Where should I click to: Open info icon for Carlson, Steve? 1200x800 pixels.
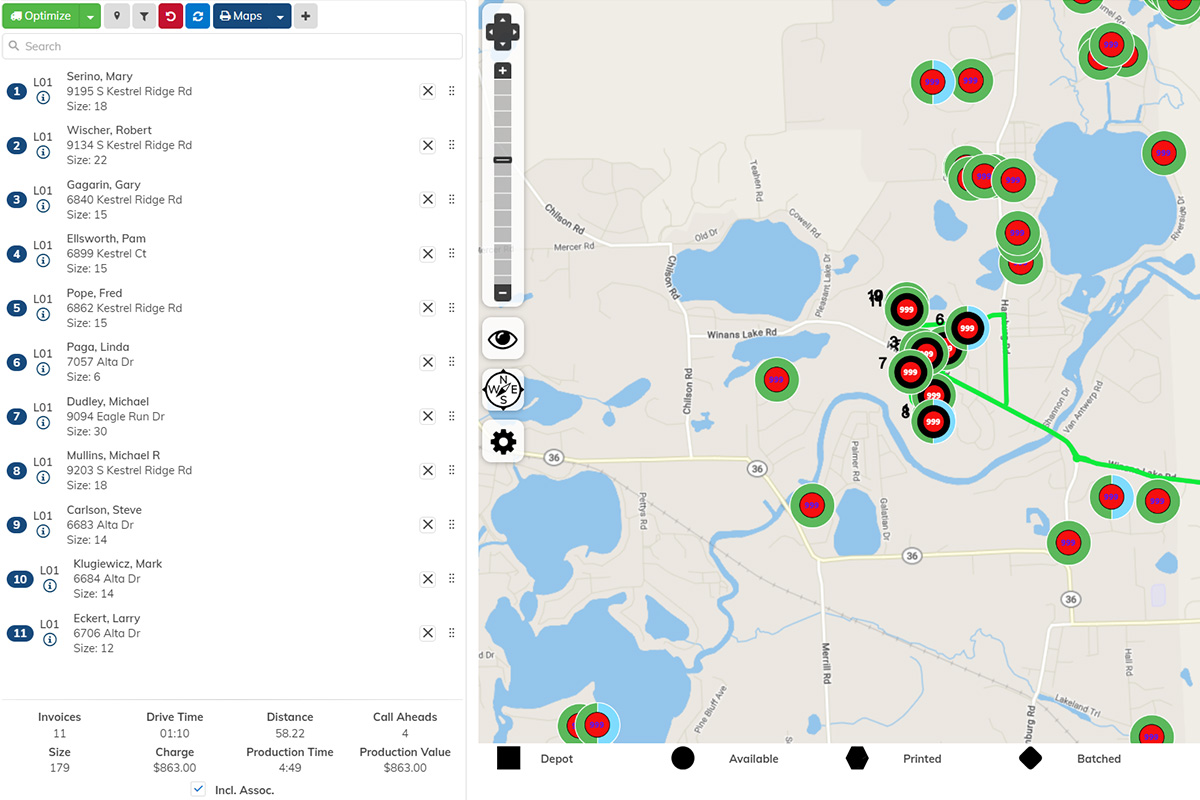pyautogui.click(x=43, y=531)
